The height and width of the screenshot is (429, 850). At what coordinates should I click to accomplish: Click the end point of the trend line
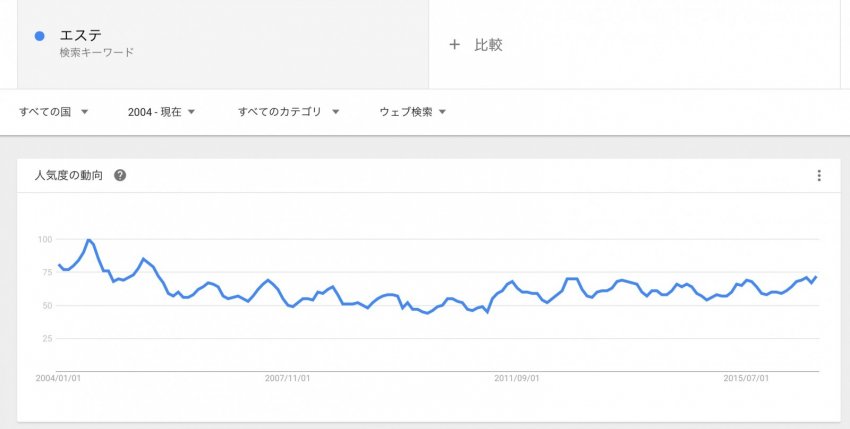pos(815,277)
